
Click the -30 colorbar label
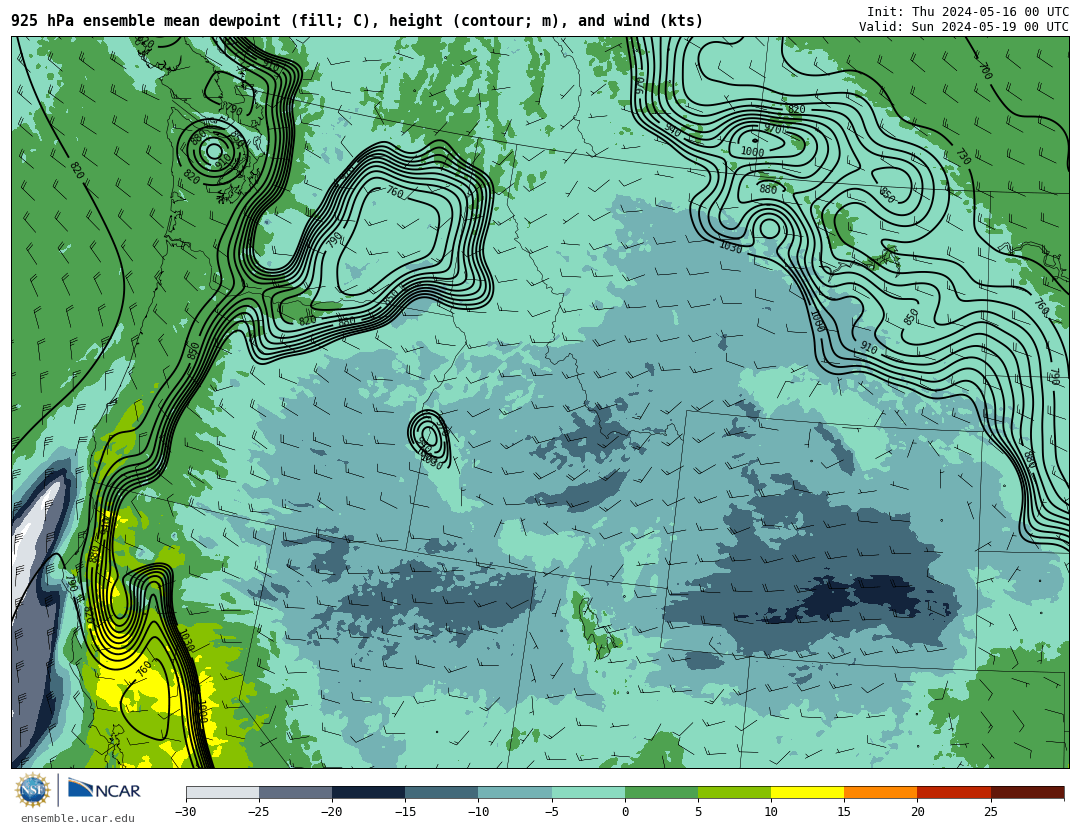click(x=186, y=812)
